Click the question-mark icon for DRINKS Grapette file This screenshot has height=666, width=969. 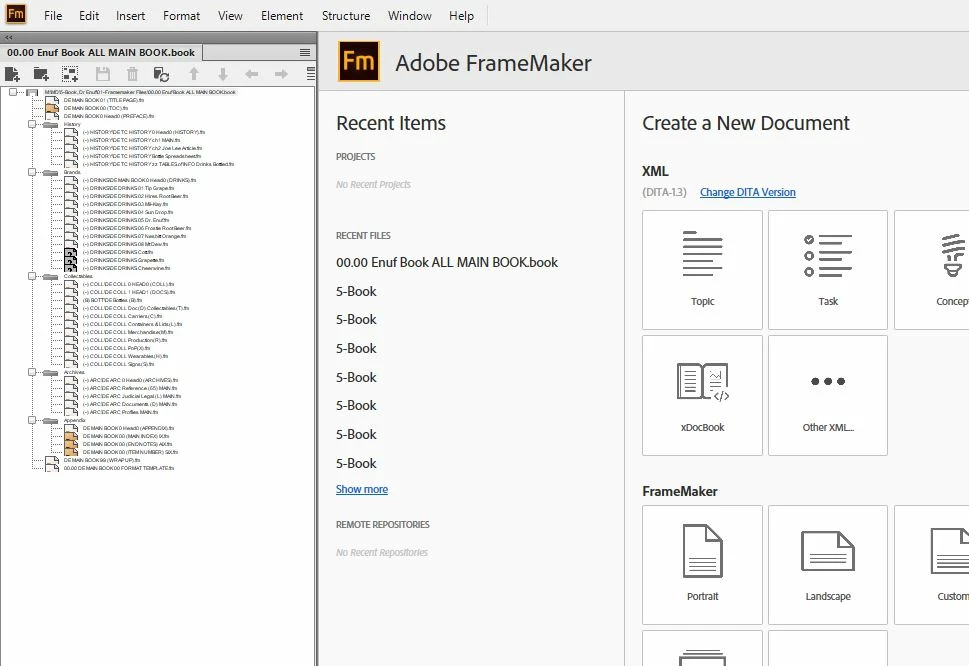(x=71, y=260)
